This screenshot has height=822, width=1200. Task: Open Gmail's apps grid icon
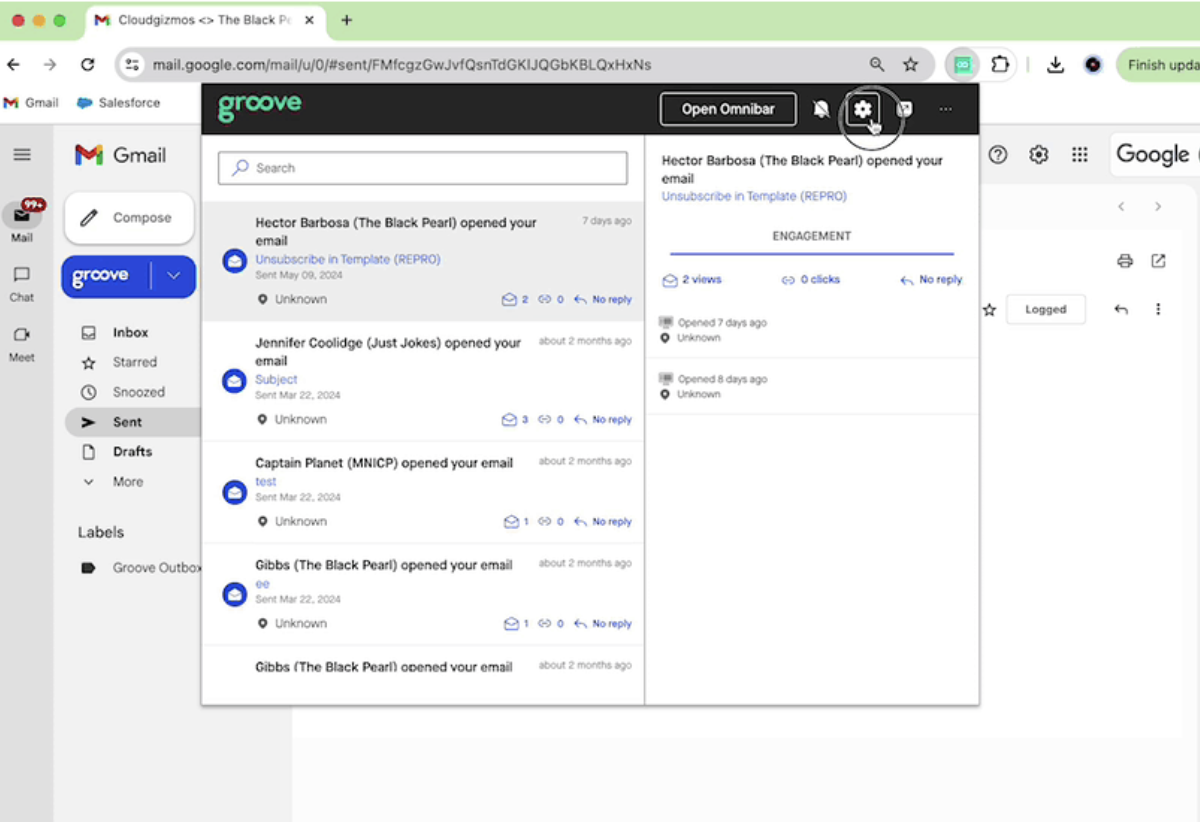pos(1079,154)
